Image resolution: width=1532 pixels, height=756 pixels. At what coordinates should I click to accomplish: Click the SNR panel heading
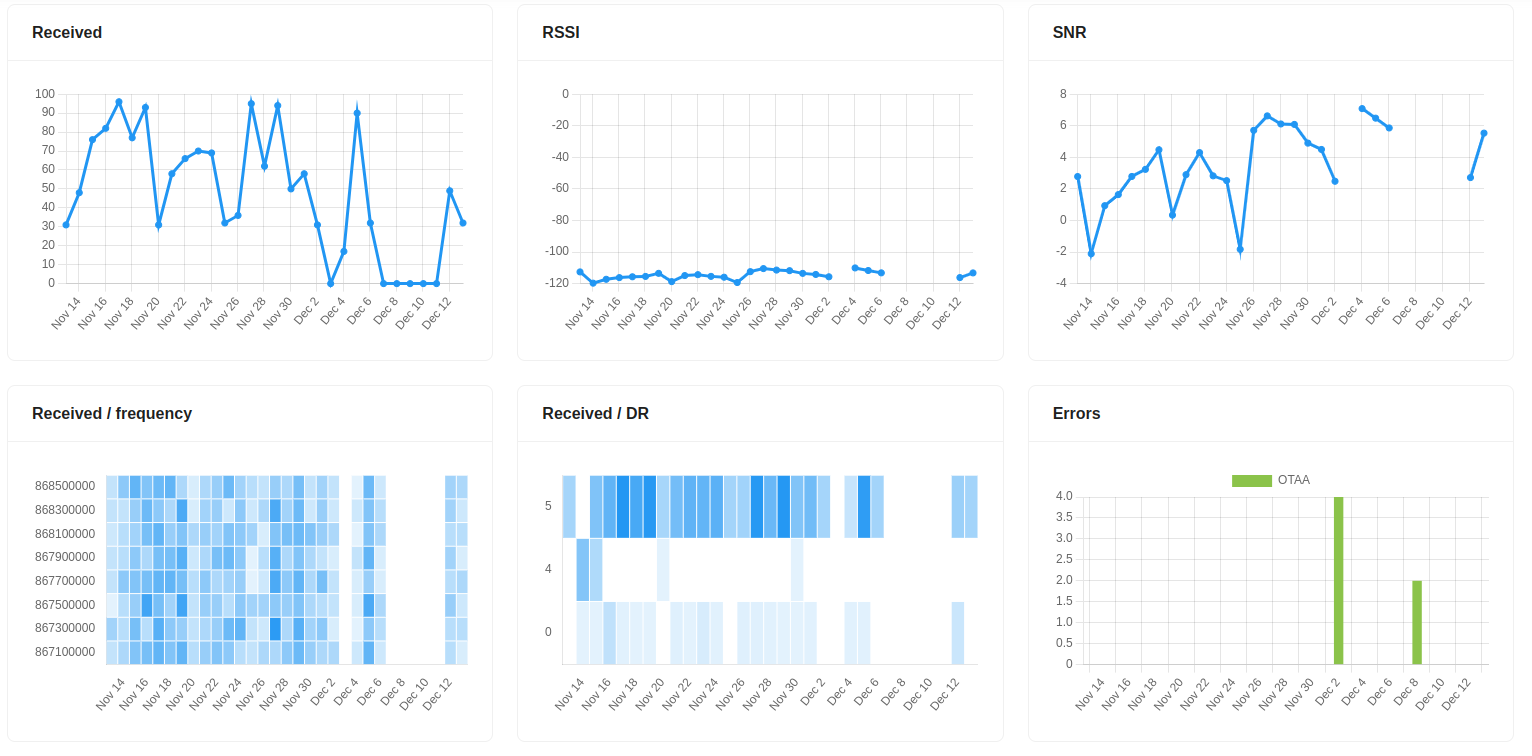tap(1069, 33)
